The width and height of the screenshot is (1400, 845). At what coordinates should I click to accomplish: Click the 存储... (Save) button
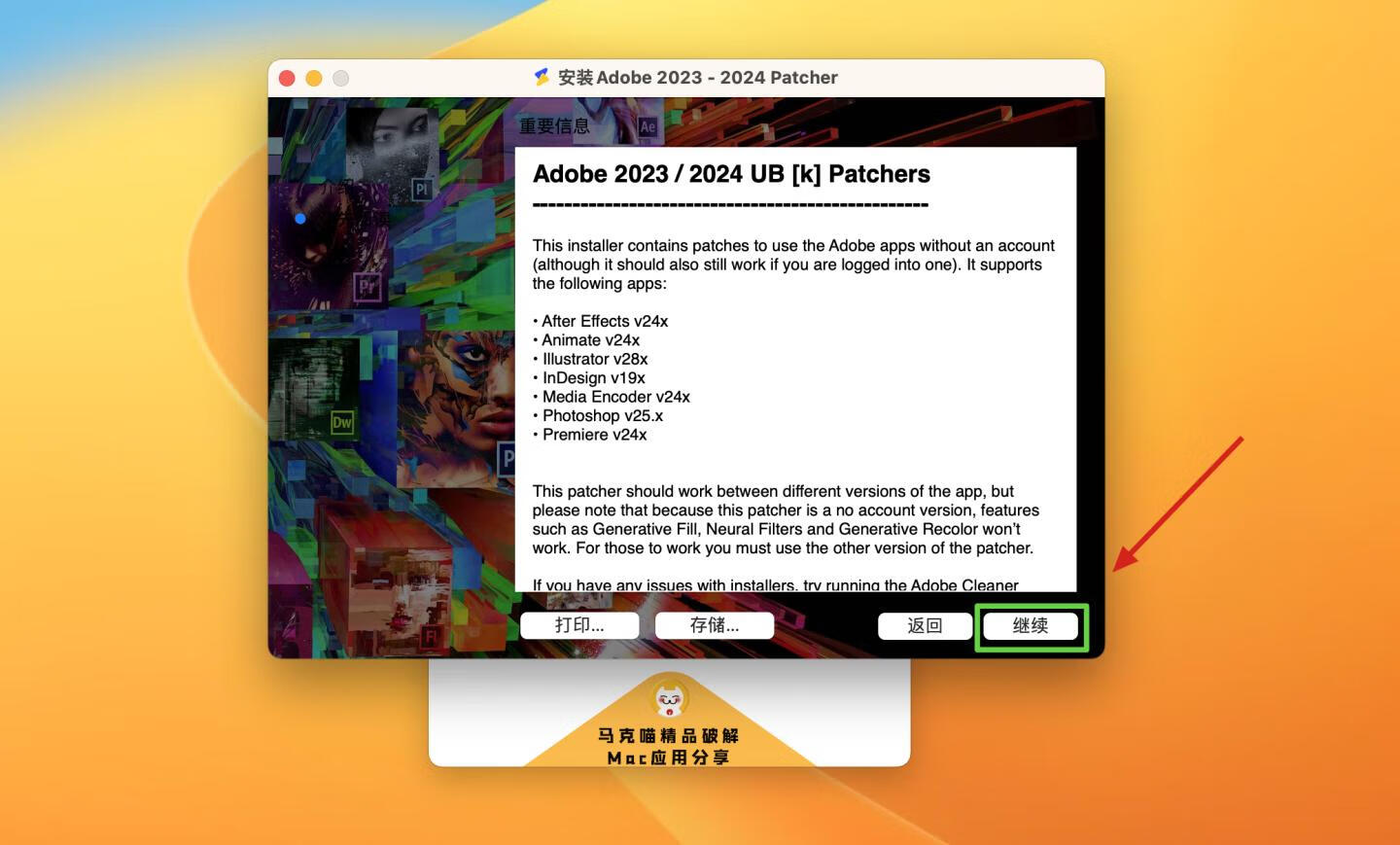coord(715,625)
